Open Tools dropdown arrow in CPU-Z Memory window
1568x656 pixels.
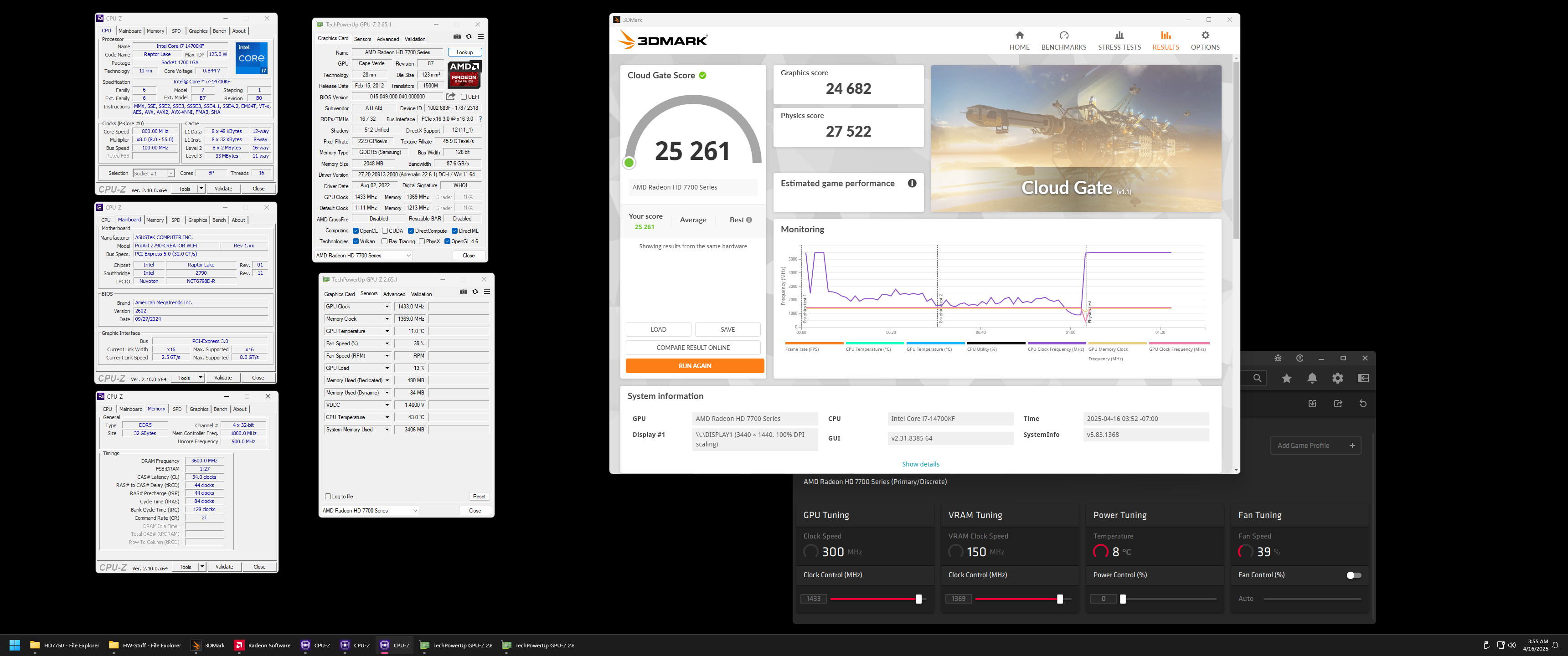(202, 567)
